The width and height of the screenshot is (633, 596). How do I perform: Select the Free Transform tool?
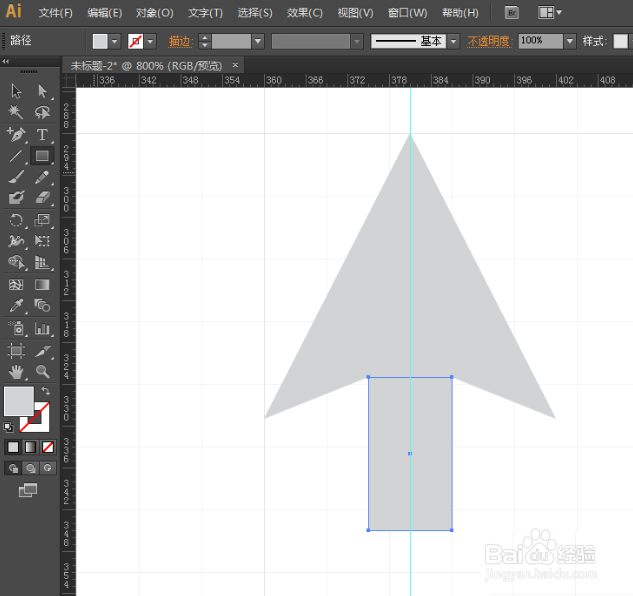pos(42,241)
